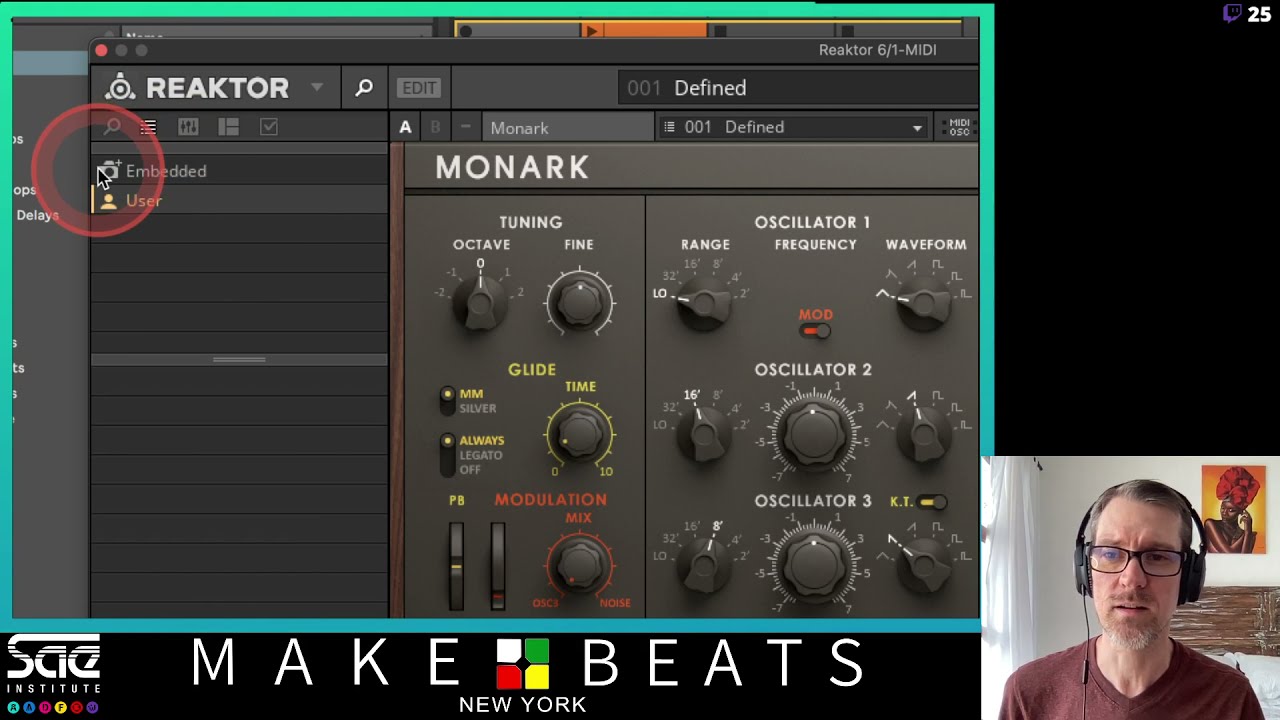The image size is (1280, 720).
Task: Click the Oscillator 2 Range knob
Action: [704, 433]
